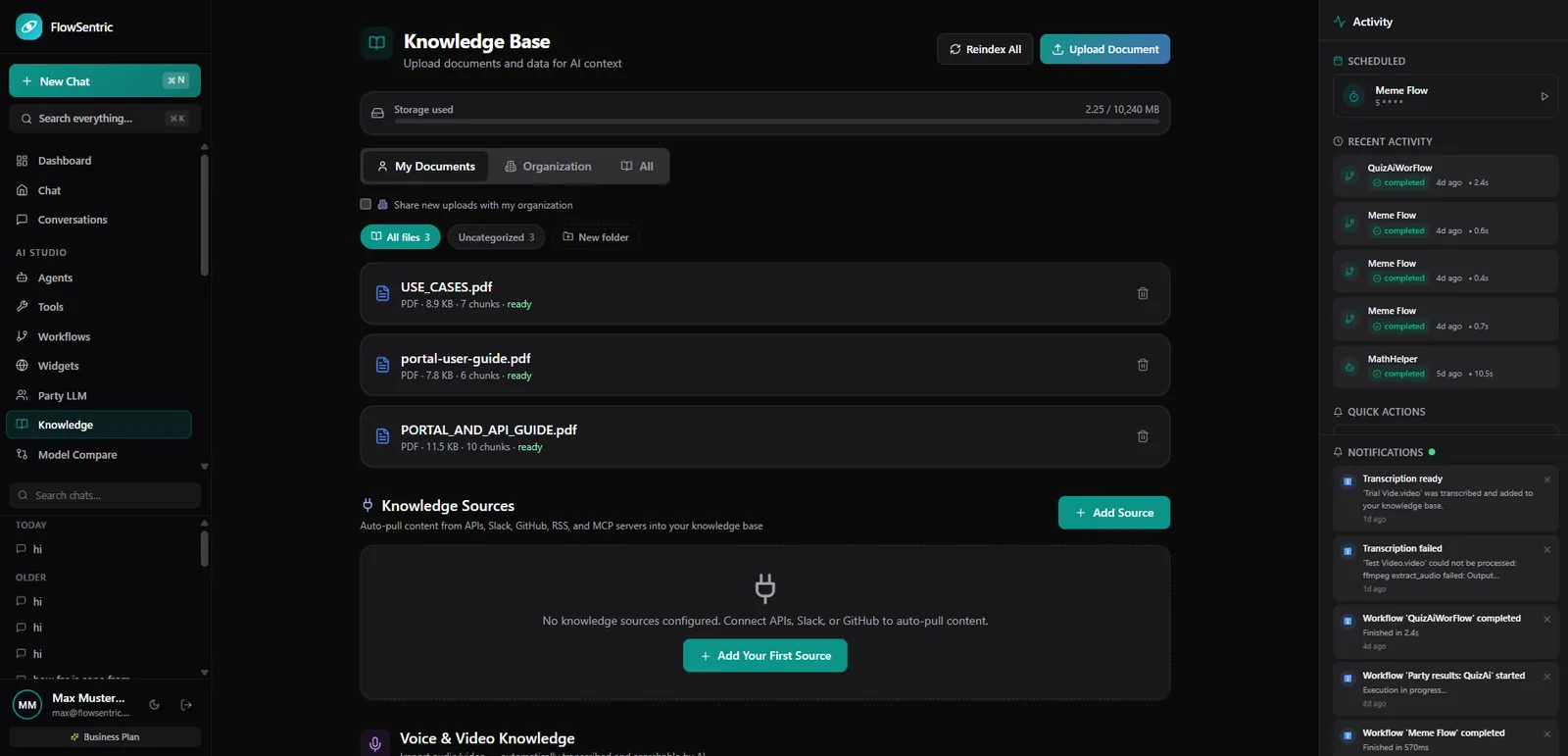Screen dimensions: 1568x756
Task: Click the storage used progress bar
Action: coord(776,122)
